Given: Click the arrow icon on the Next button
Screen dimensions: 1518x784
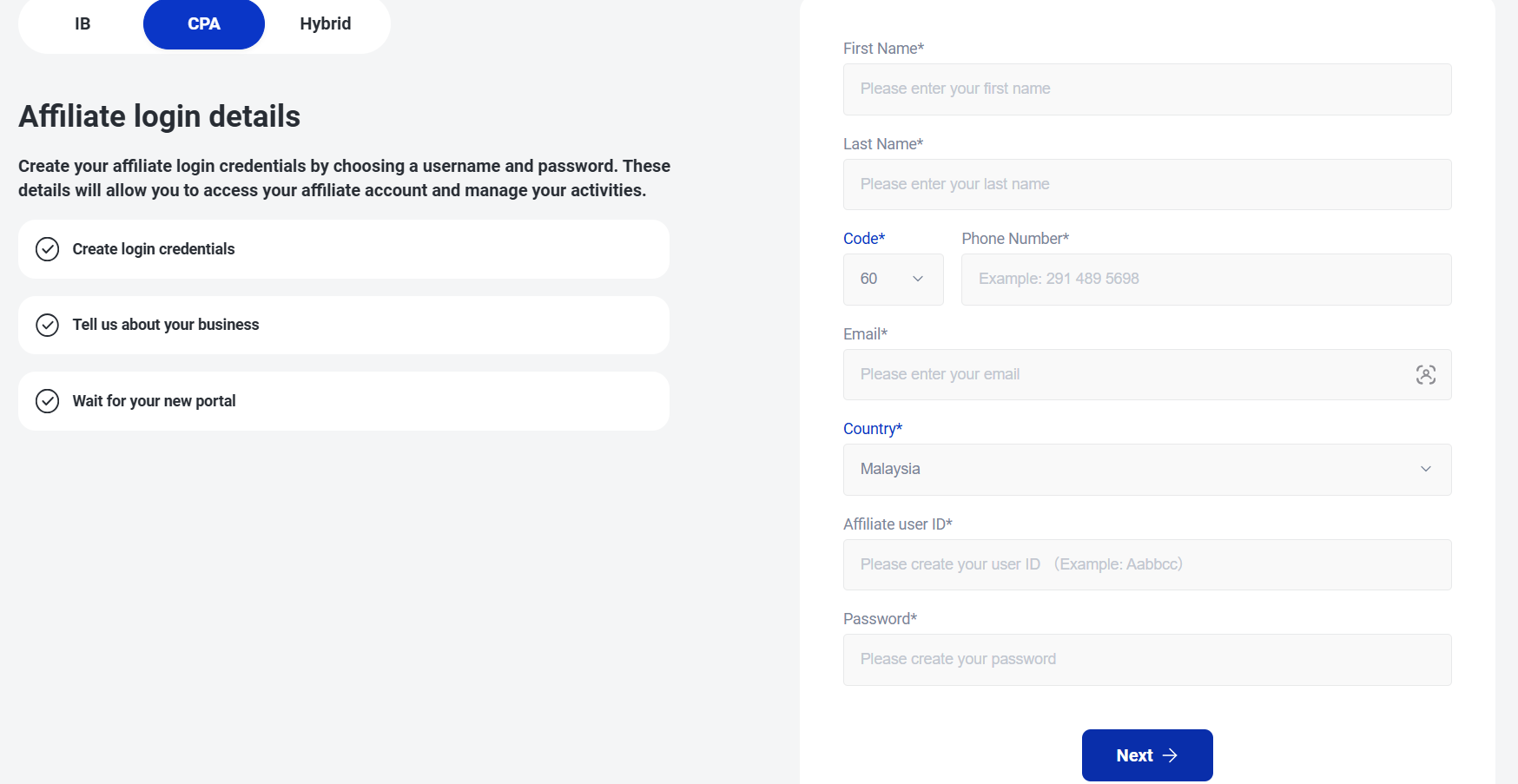Looking at the screenshot, I should point(1170,755).
